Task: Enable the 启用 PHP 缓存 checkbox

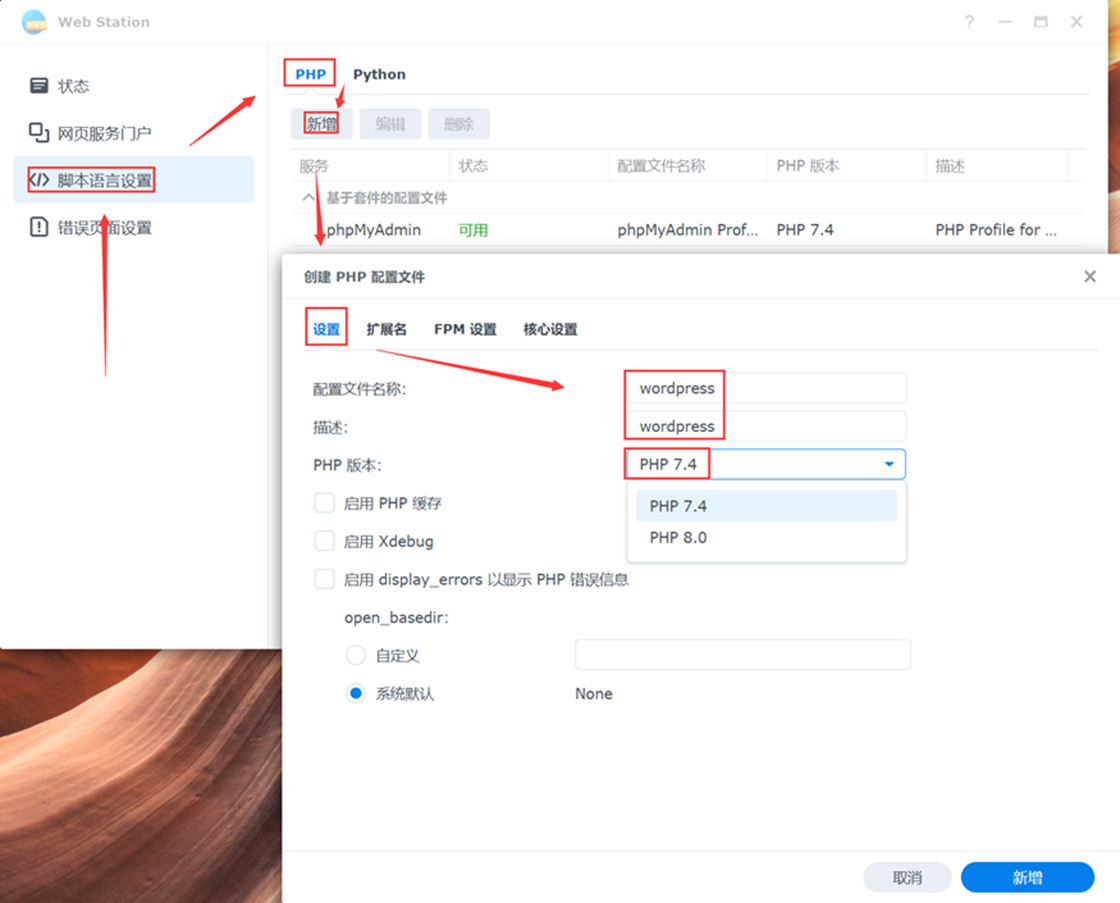Action: pyautogui.click(x=324, y=503)
